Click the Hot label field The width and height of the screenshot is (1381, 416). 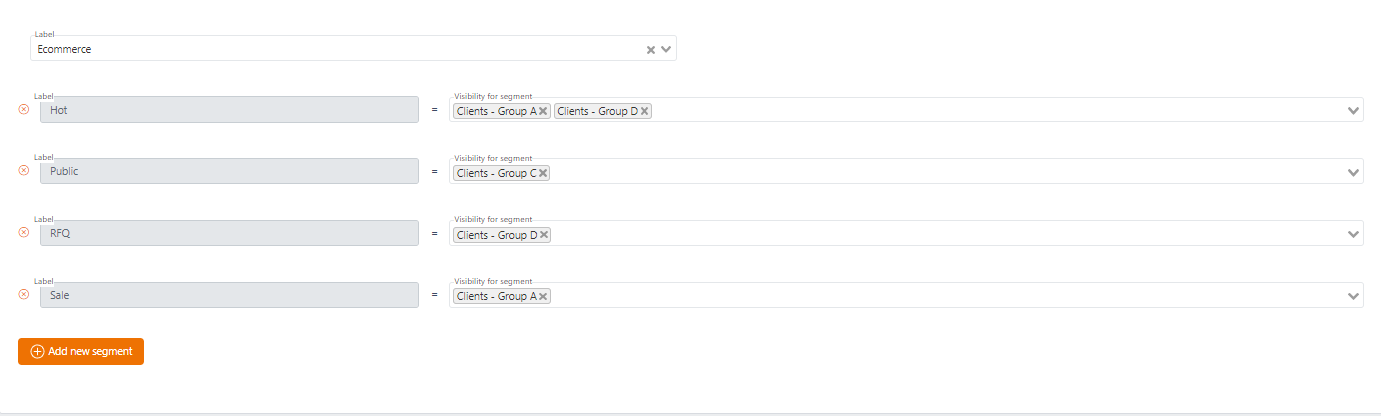[229, 110]
